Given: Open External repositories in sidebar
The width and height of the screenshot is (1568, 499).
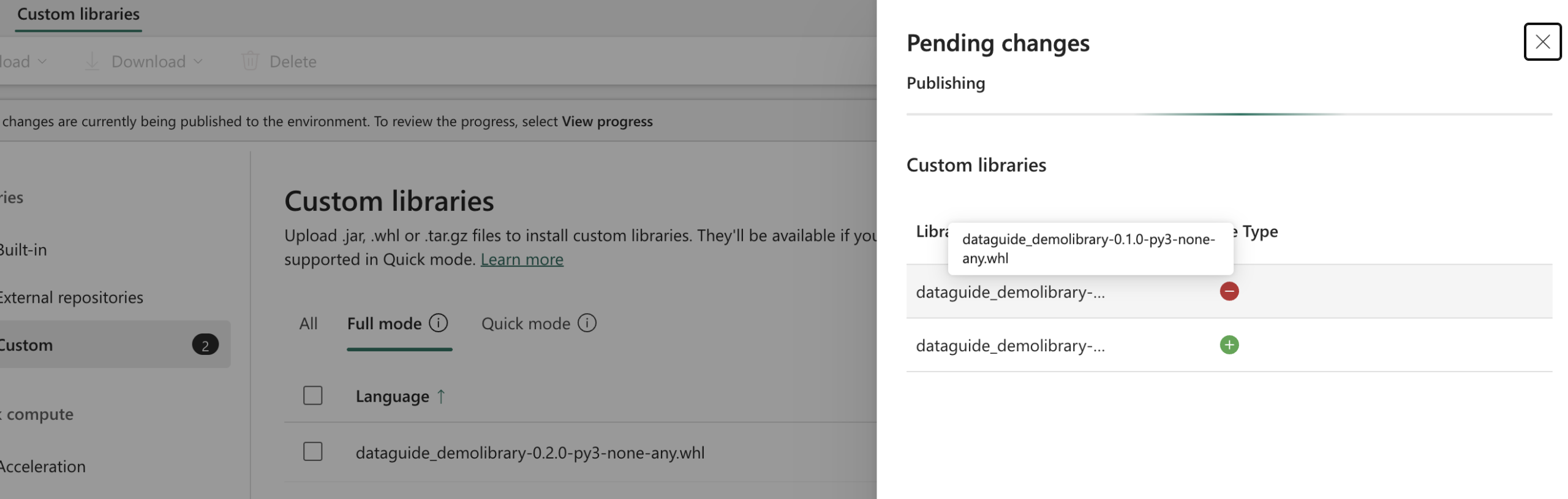Looking at the screenshot, I should pyautogui.click(x=70, y=297).
